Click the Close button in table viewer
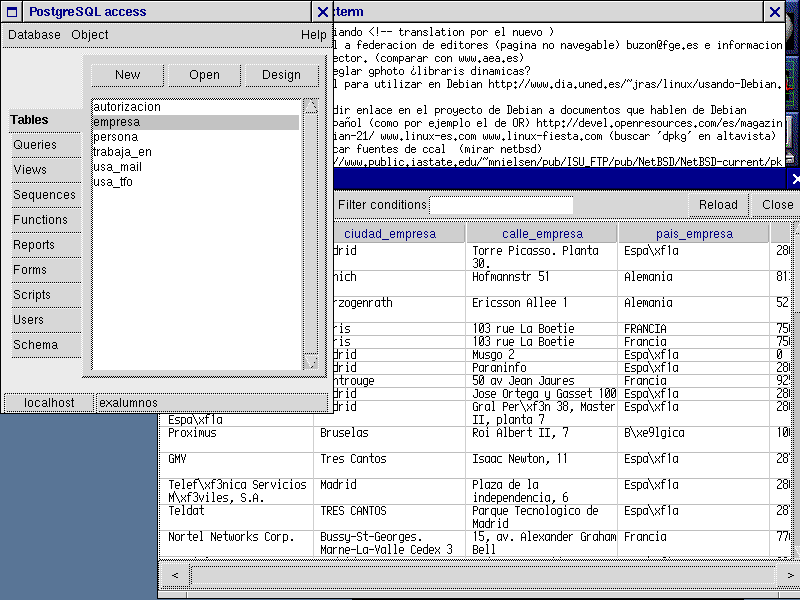This screenshot has height=600, width=800. (777, 205)
